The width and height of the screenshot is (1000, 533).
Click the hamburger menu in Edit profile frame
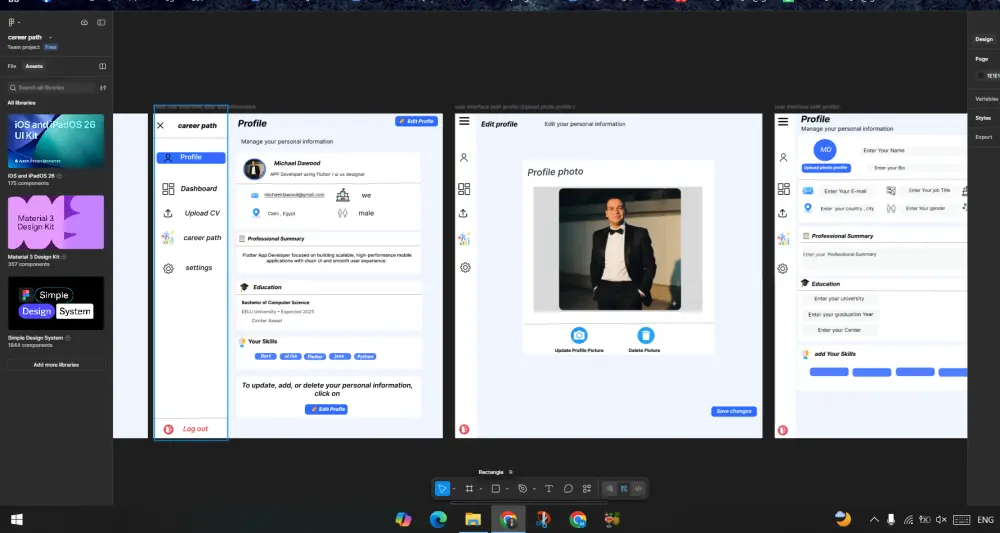click(464, 121)
